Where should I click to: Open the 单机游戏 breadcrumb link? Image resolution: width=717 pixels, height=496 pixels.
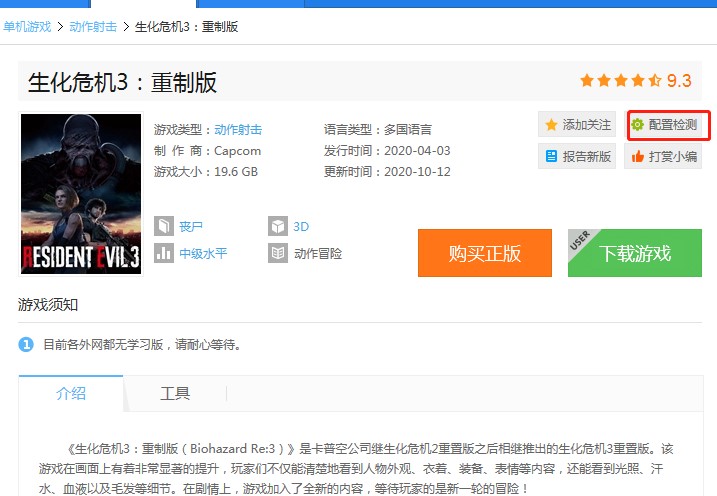tap(27, 27)
